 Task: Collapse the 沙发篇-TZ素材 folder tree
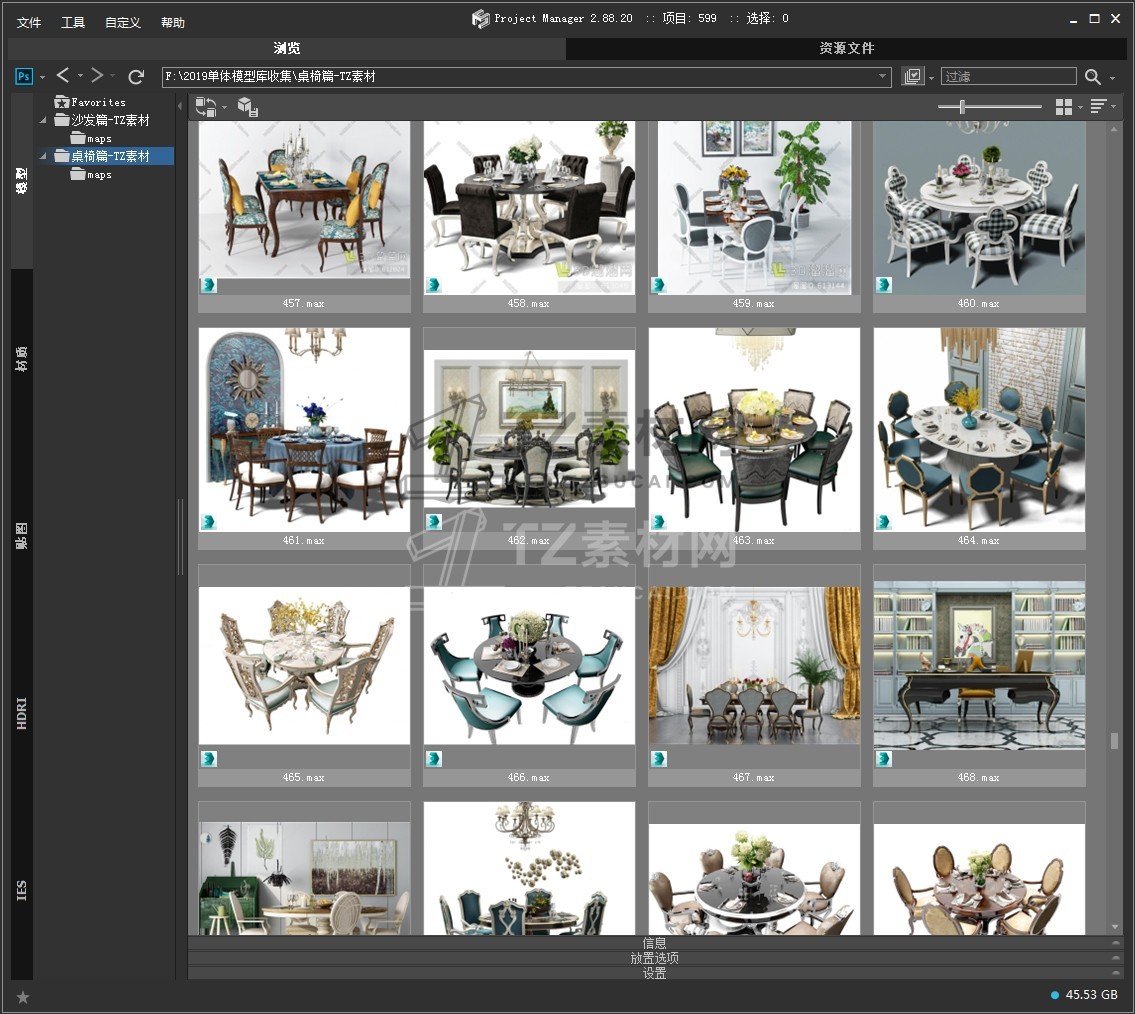(43, 120)
